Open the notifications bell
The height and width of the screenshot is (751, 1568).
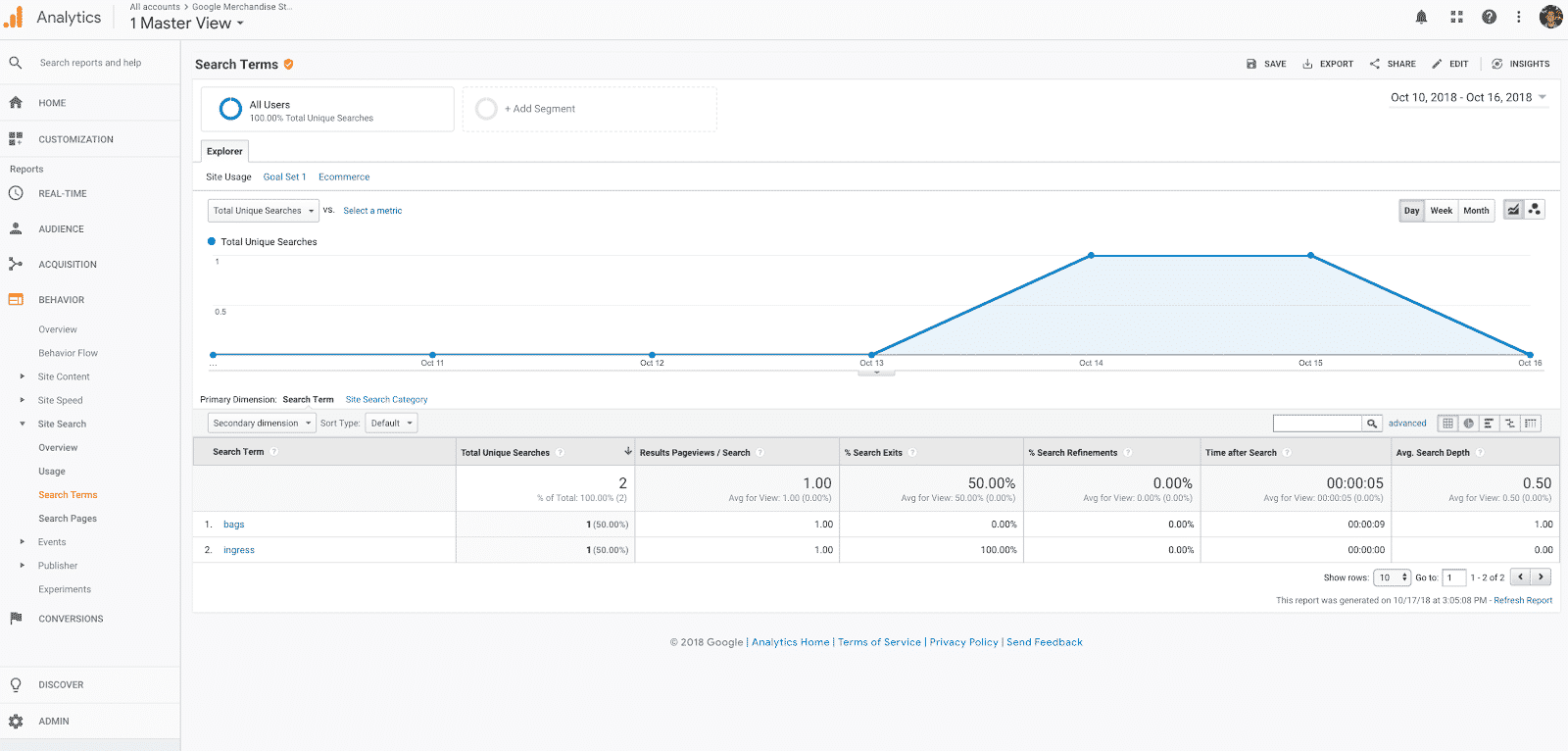coord(1421,17)
